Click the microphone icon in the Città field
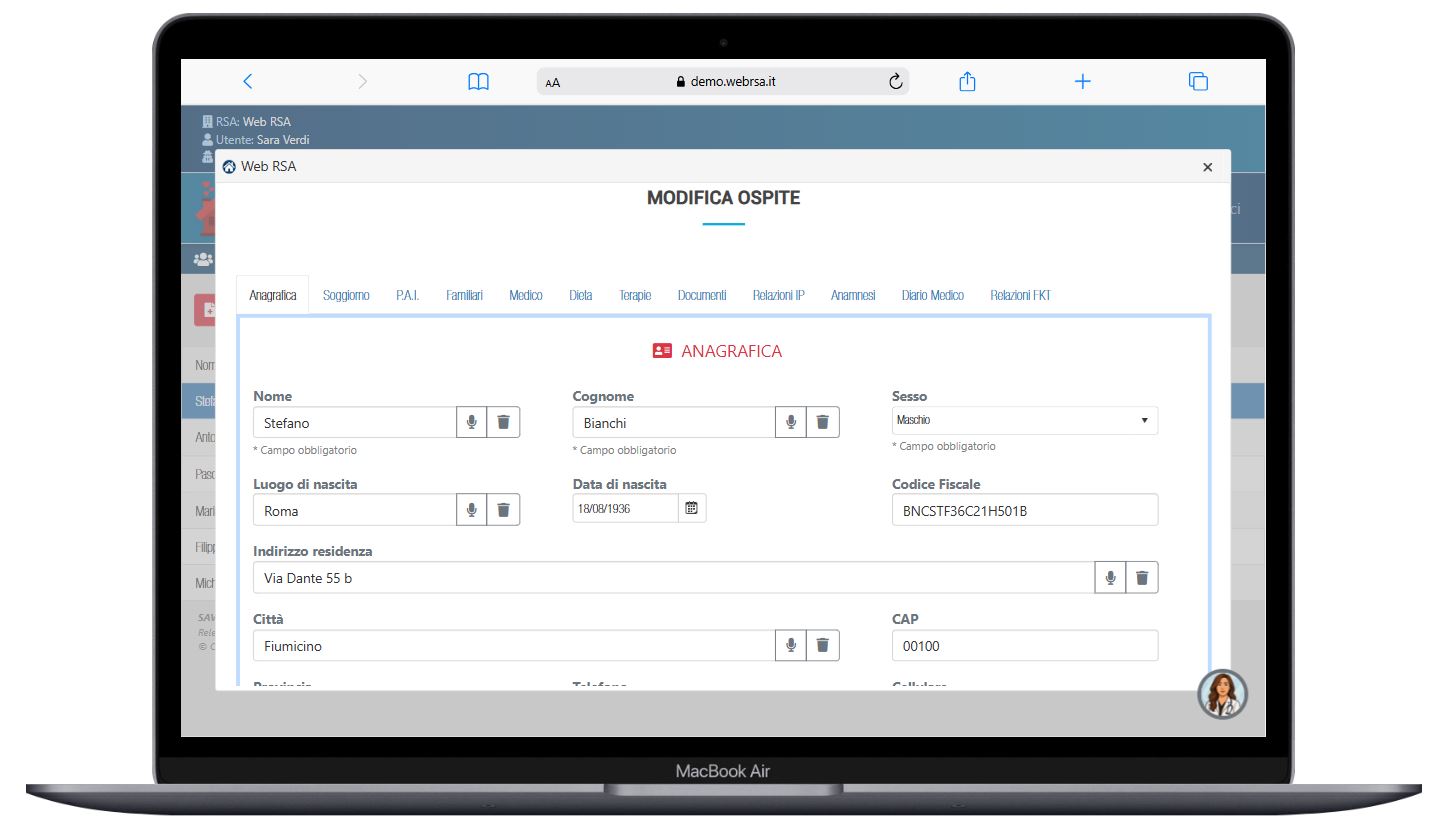Screen dimensions: 1449x830 [790, 645]
